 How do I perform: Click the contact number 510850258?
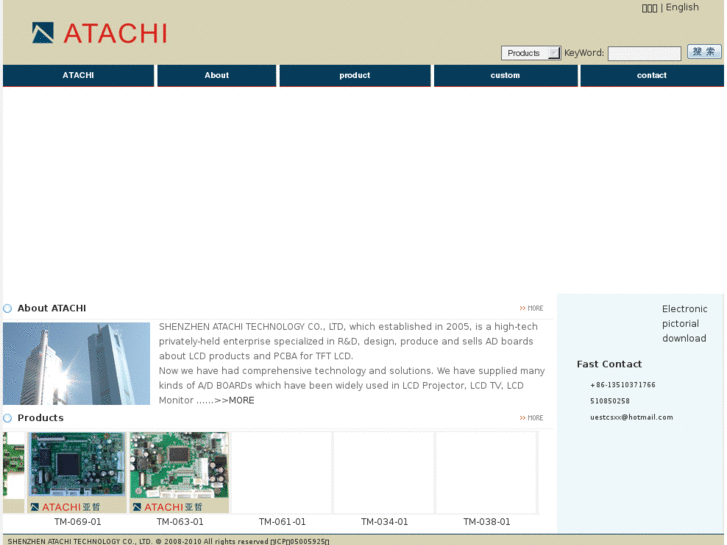tap(610, 401)
